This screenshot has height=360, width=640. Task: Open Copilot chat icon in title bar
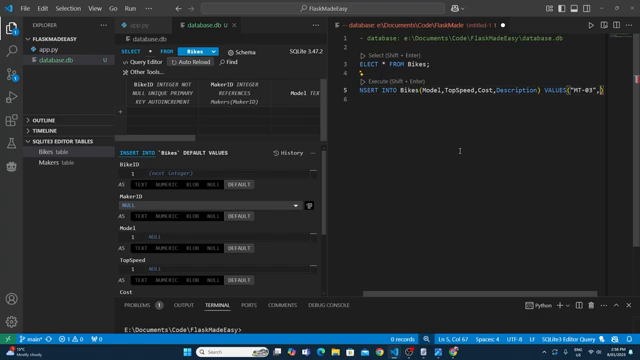pyautogui.click(x=455, y=9)
